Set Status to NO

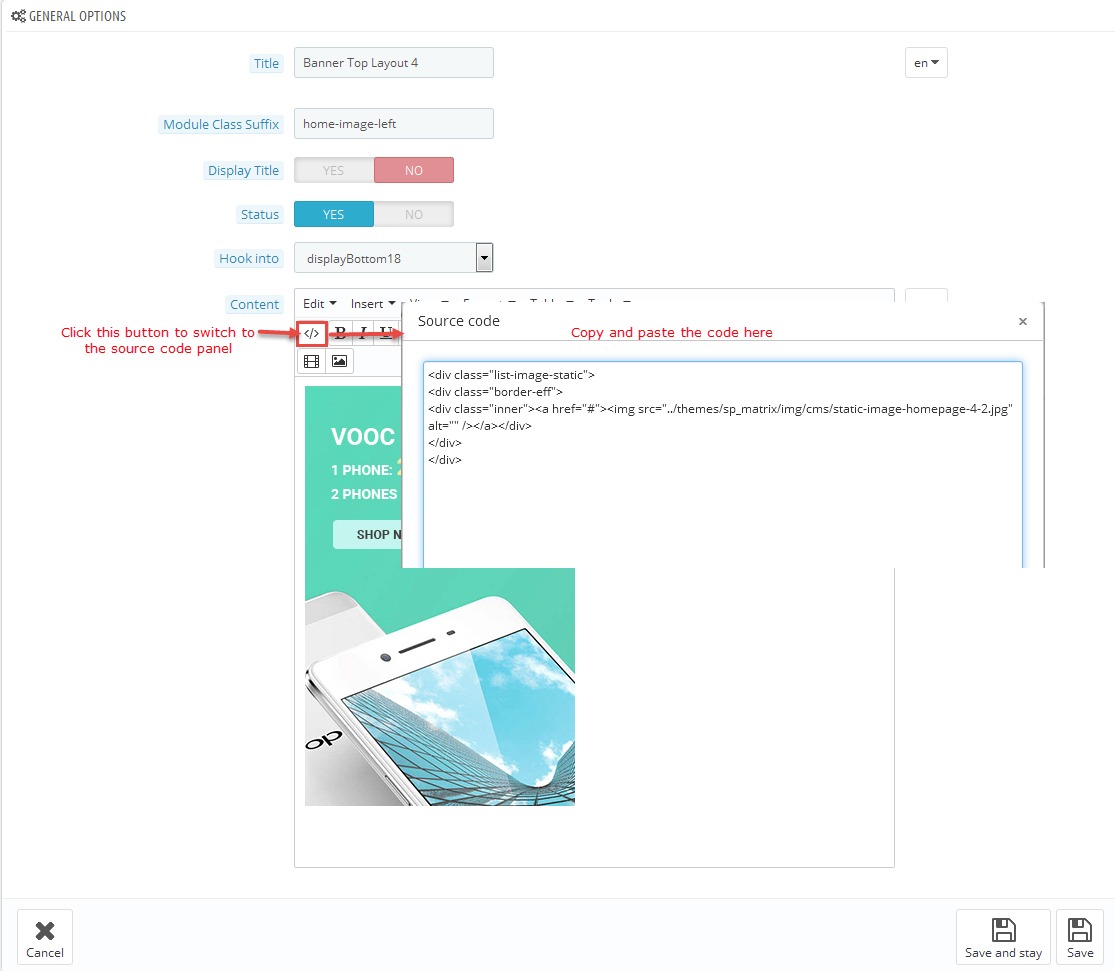click(414, 214)
